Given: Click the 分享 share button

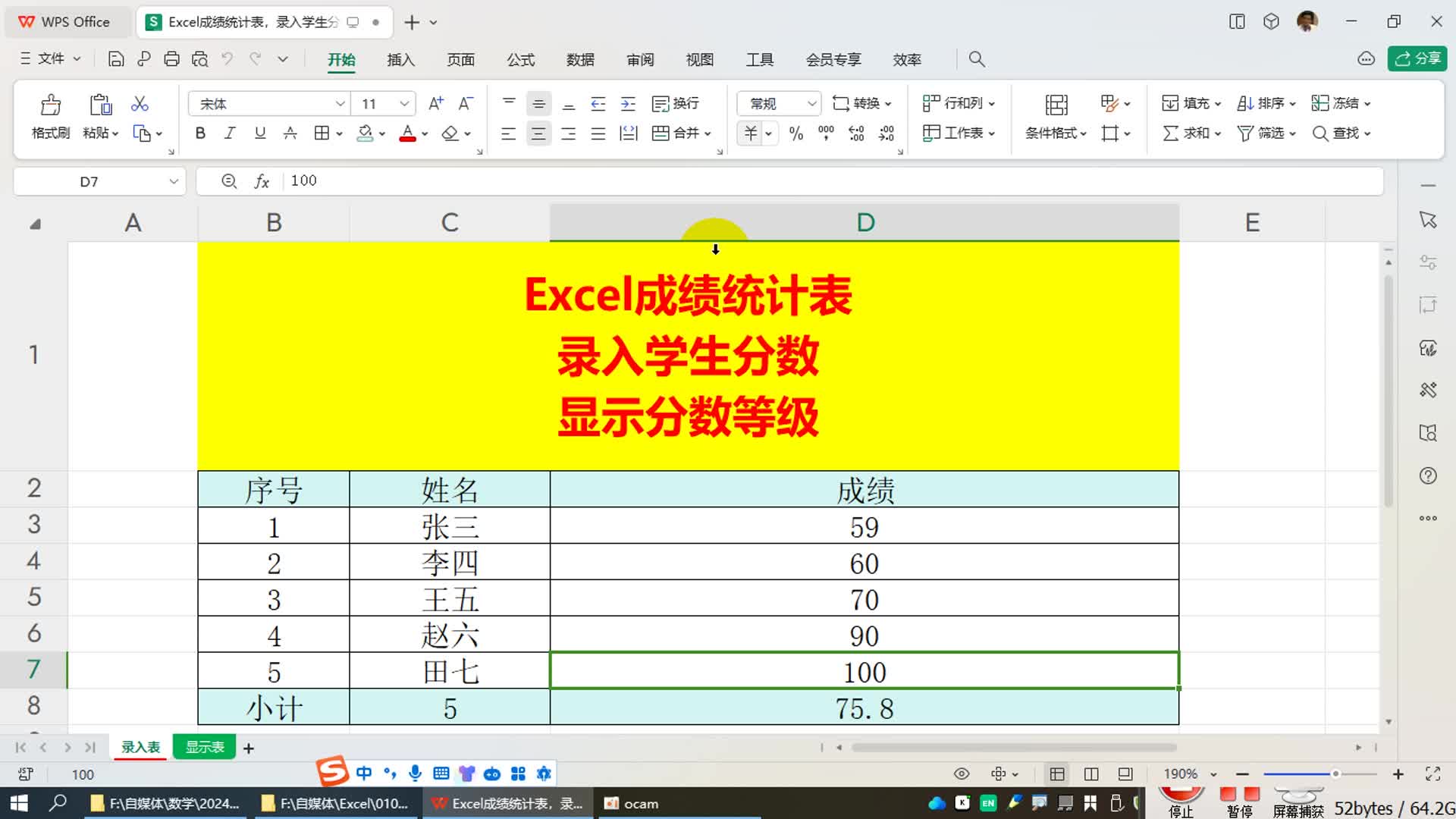Looking at the screenshot, I should [x=1417, y=58].
